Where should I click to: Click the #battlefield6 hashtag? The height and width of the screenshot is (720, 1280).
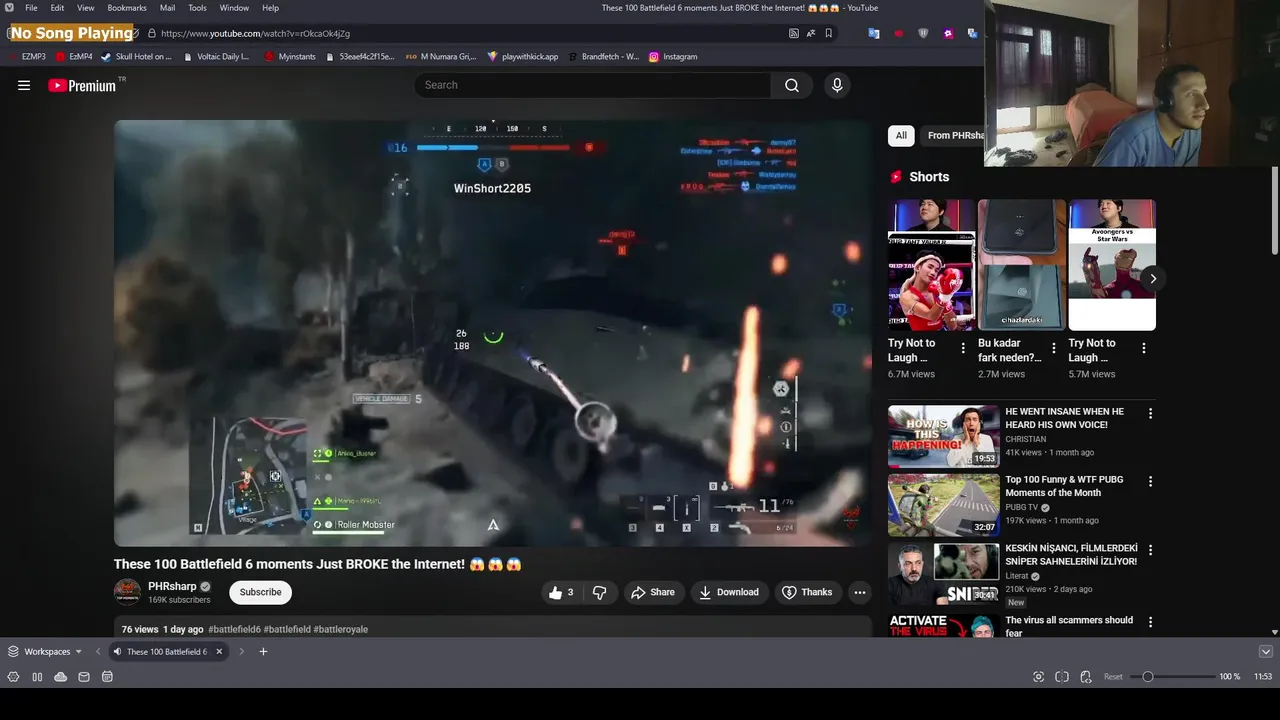[234, 629]
